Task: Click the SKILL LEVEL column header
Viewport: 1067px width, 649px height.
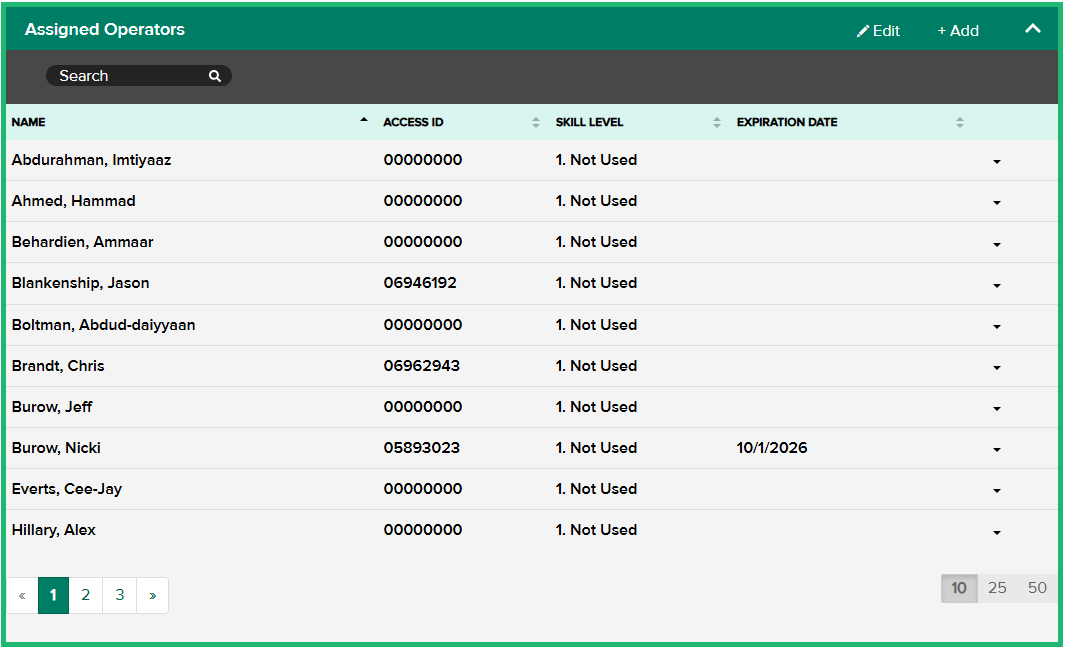Action: pyautogui.click(x=589, y=122)
